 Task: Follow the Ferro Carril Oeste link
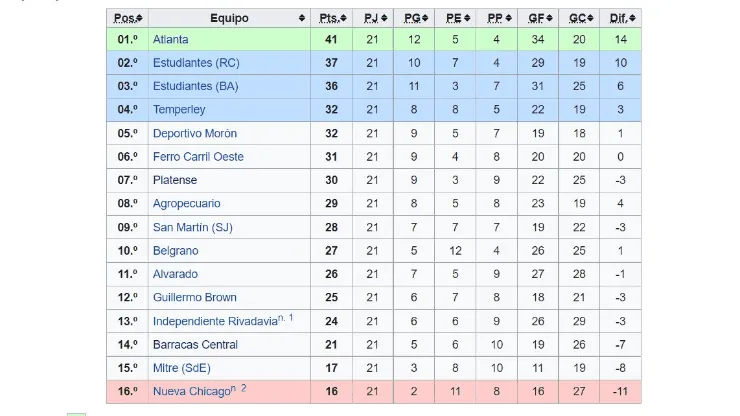pyautogui.click(x=198, y=157)
